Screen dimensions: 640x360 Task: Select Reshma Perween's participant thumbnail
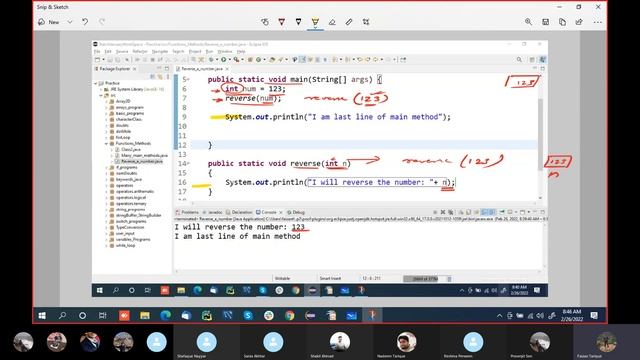[x=473, y=342]
